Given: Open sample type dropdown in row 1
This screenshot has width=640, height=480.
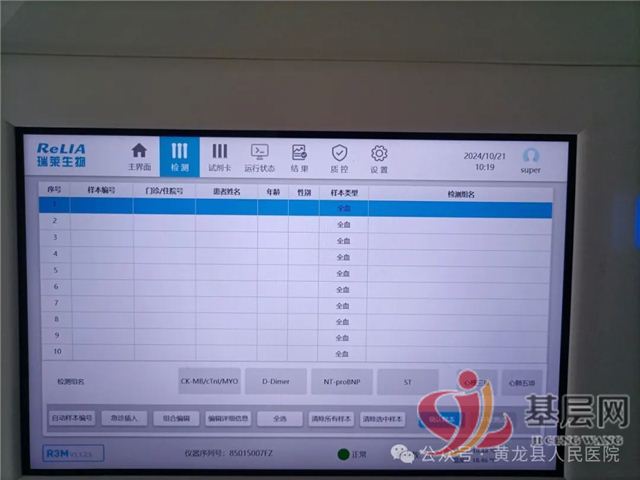Looking at the screenshot, I should [x=342, y=208].
